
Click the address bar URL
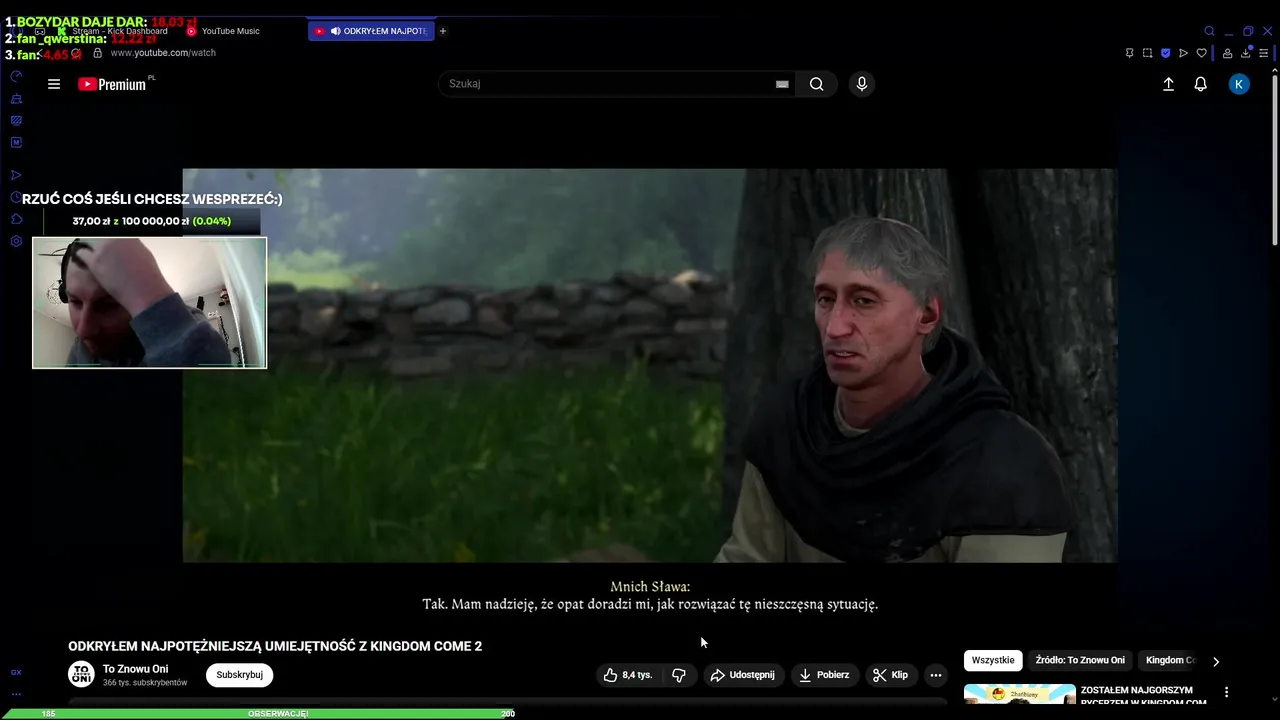pos(163,53)
